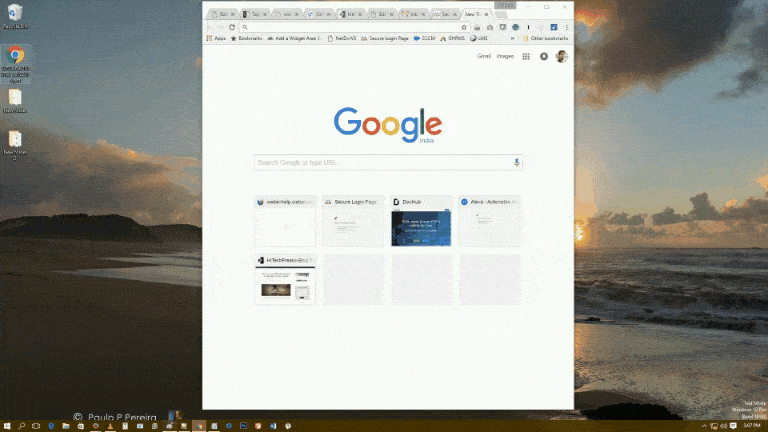Open the Other bookmarks folder
768x432 pixels.
pyautogui.click(x=546, y=38)
